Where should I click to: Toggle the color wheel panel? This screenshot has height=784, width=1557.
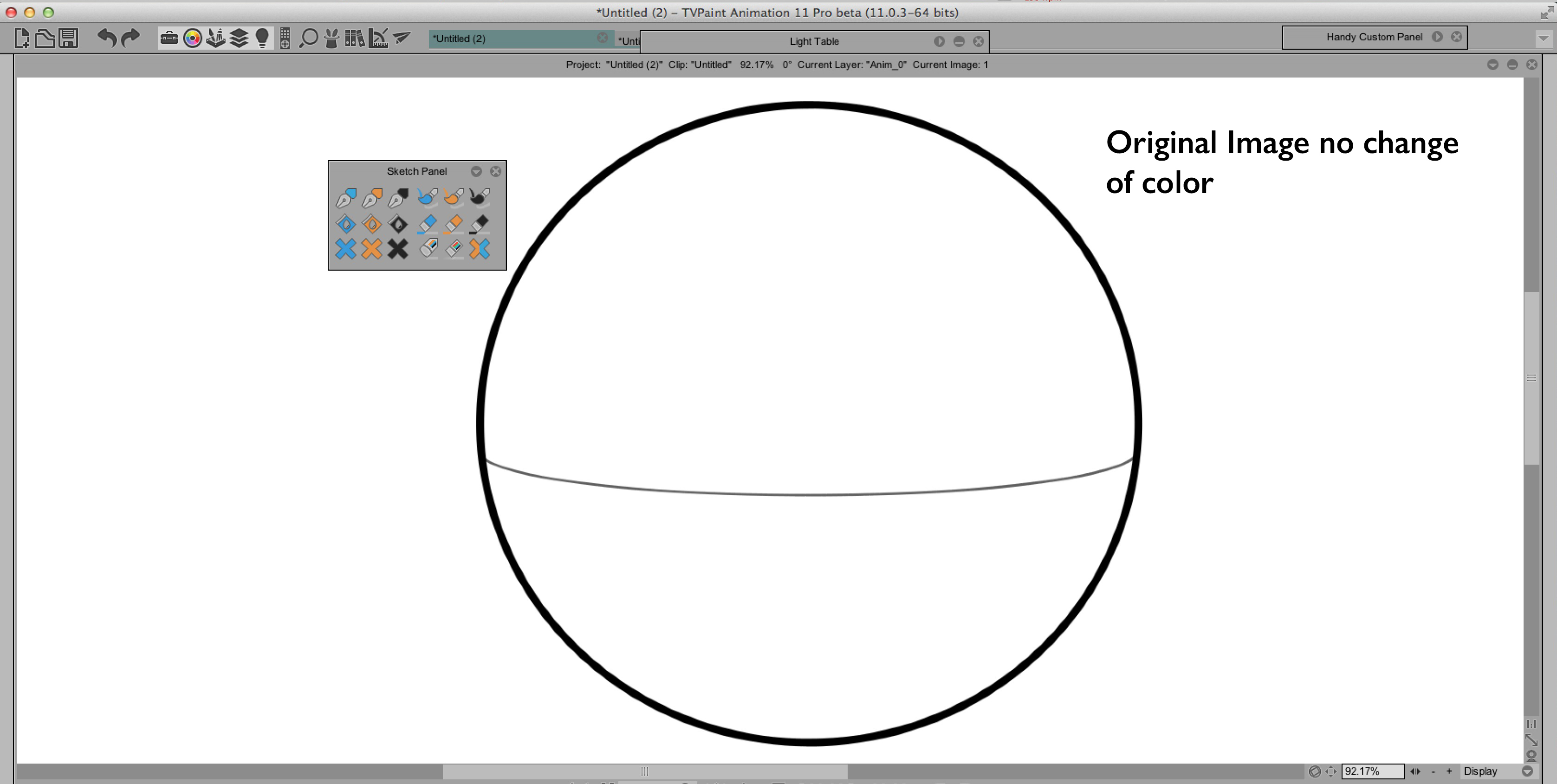click(x=192, y=39)
